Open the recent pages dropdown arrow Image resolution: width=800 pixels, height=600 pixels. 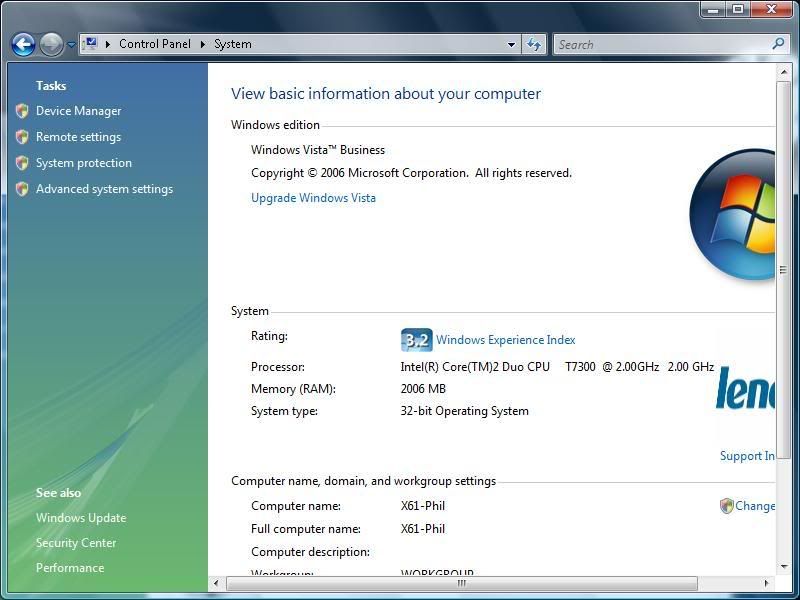(71, 45)
